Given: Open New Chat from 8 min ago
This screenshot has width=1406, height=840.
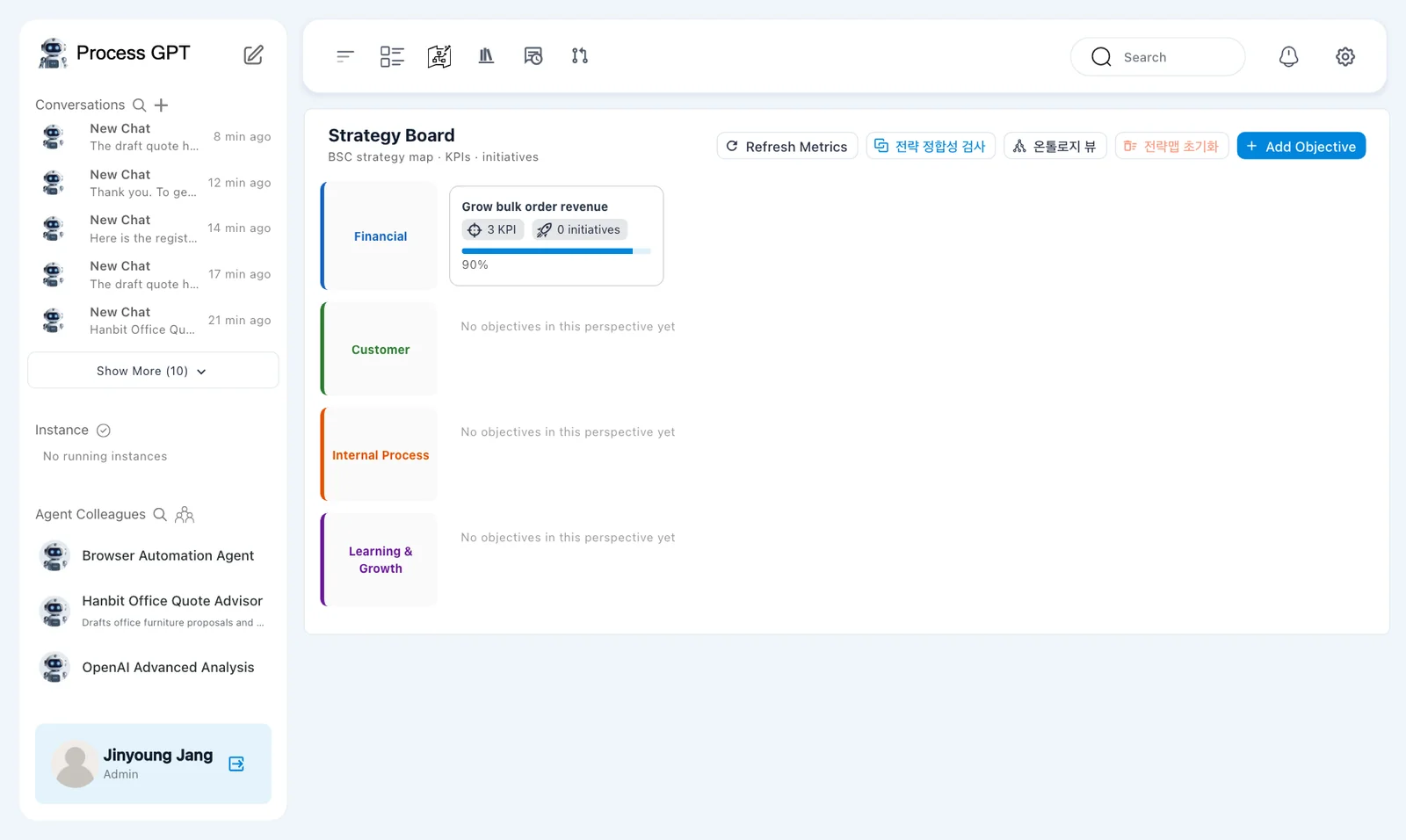Looking at the screenshot, I should coord(153,137).
